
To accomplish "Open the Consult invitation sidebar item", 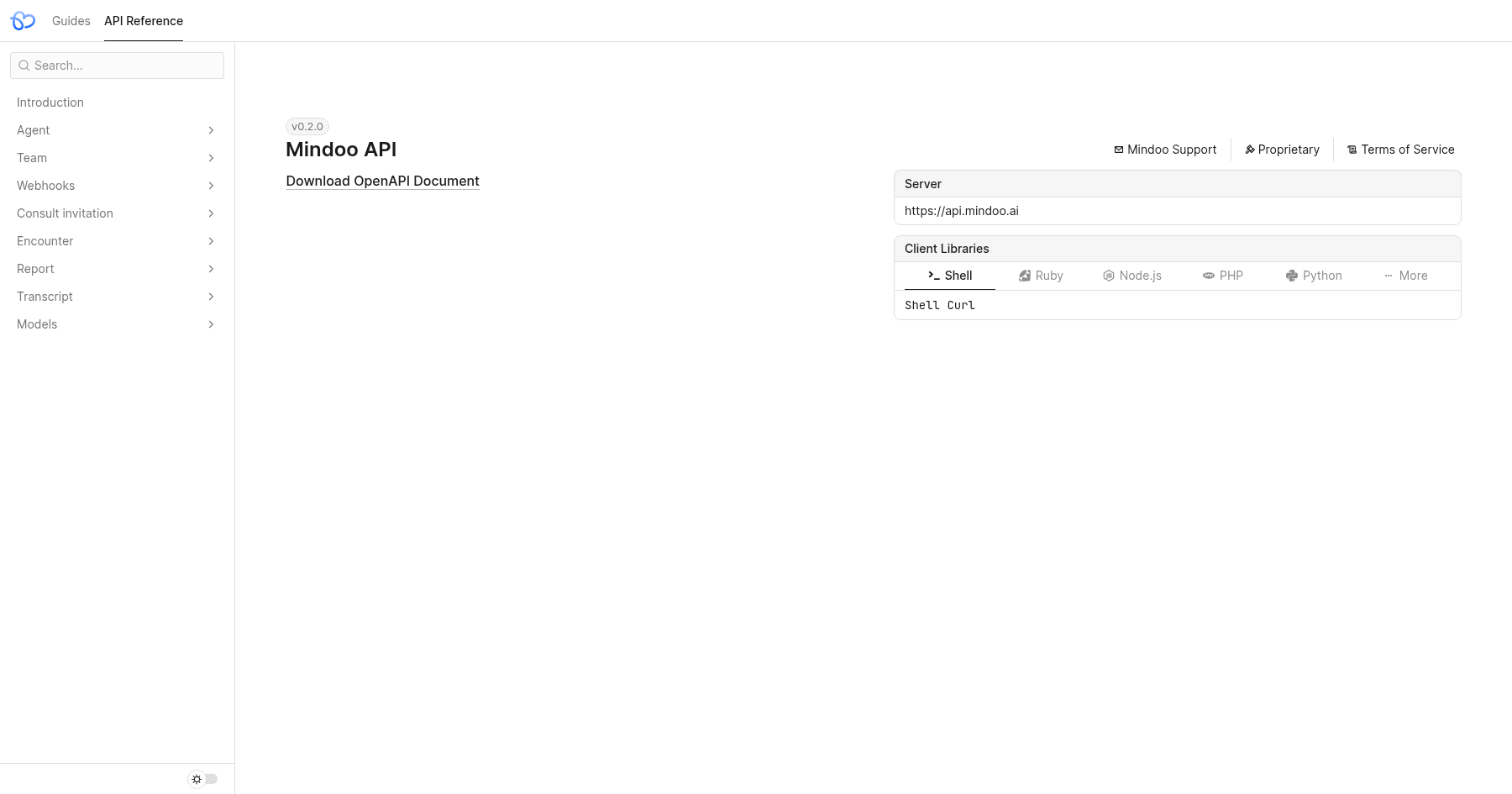I will point(117,213).
